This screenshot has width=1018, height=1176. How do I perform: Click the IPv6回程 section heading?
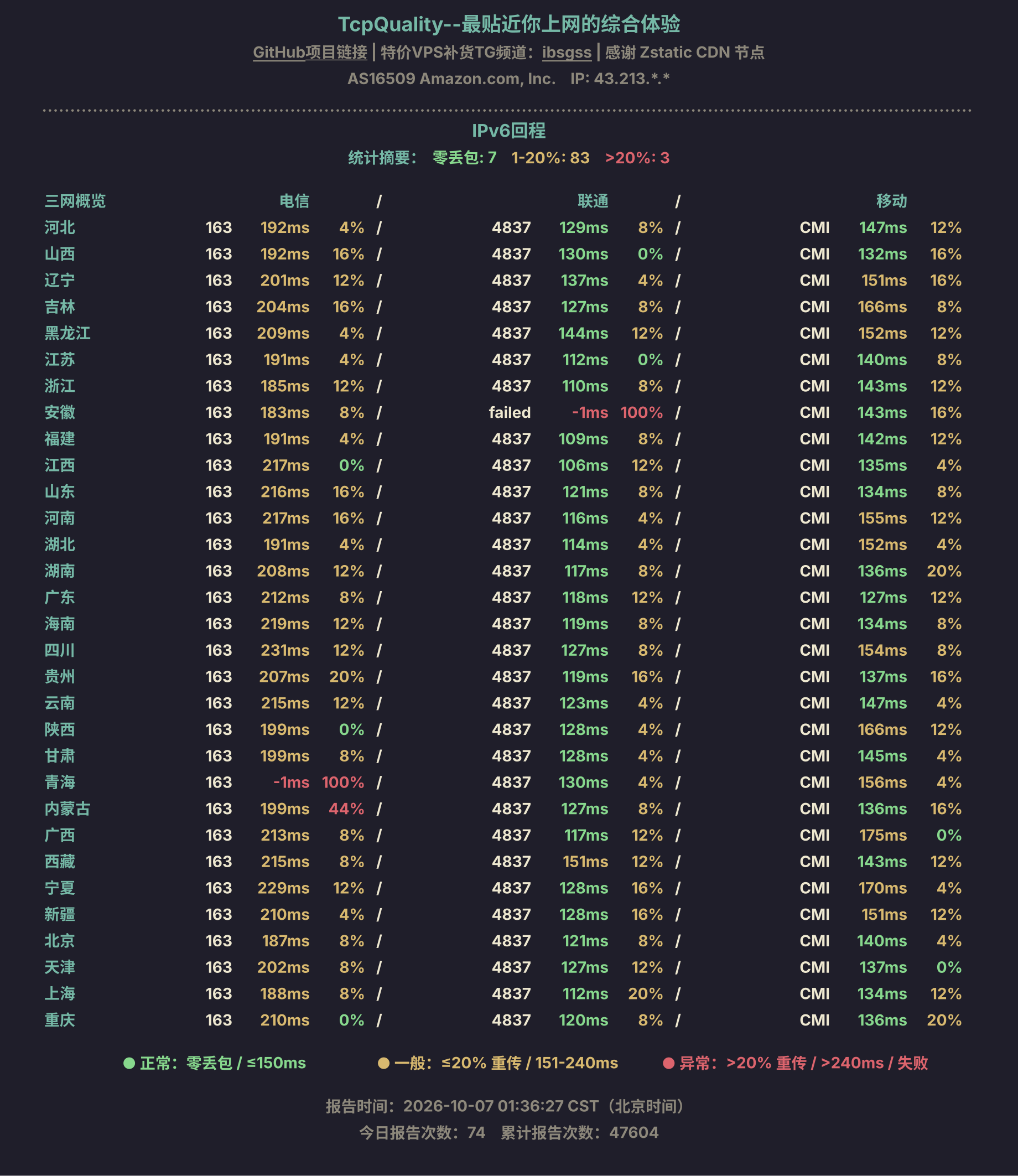(509, 131)
